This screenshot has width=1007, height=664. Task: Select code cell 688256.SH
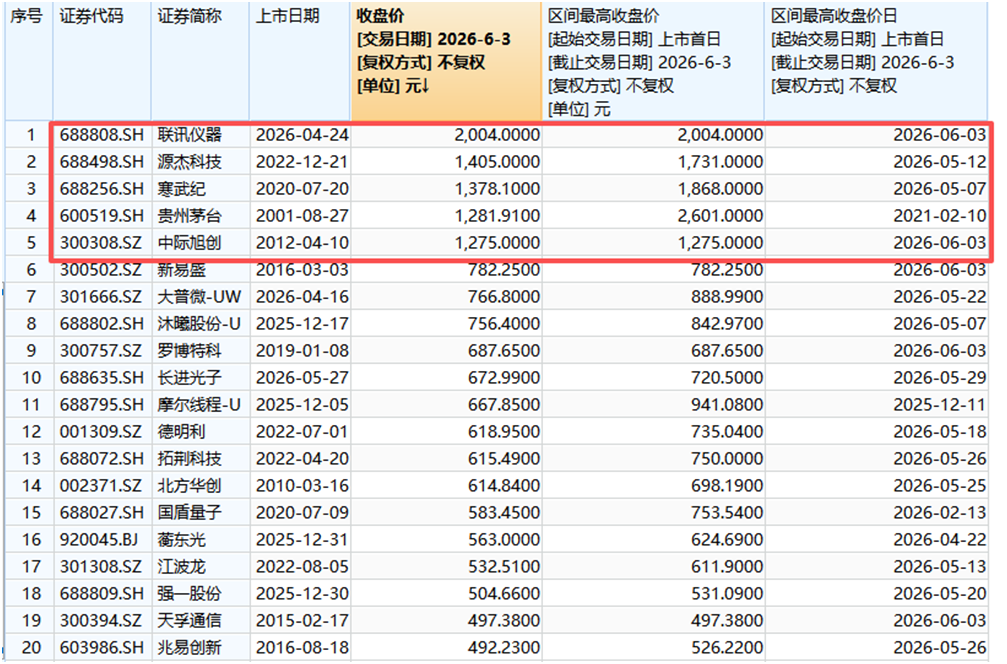[x=102, y=189]
